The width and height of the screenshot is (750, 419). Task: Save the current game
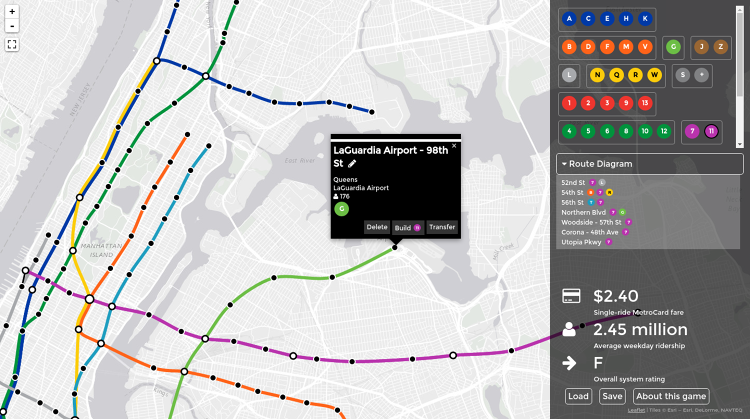612,397
